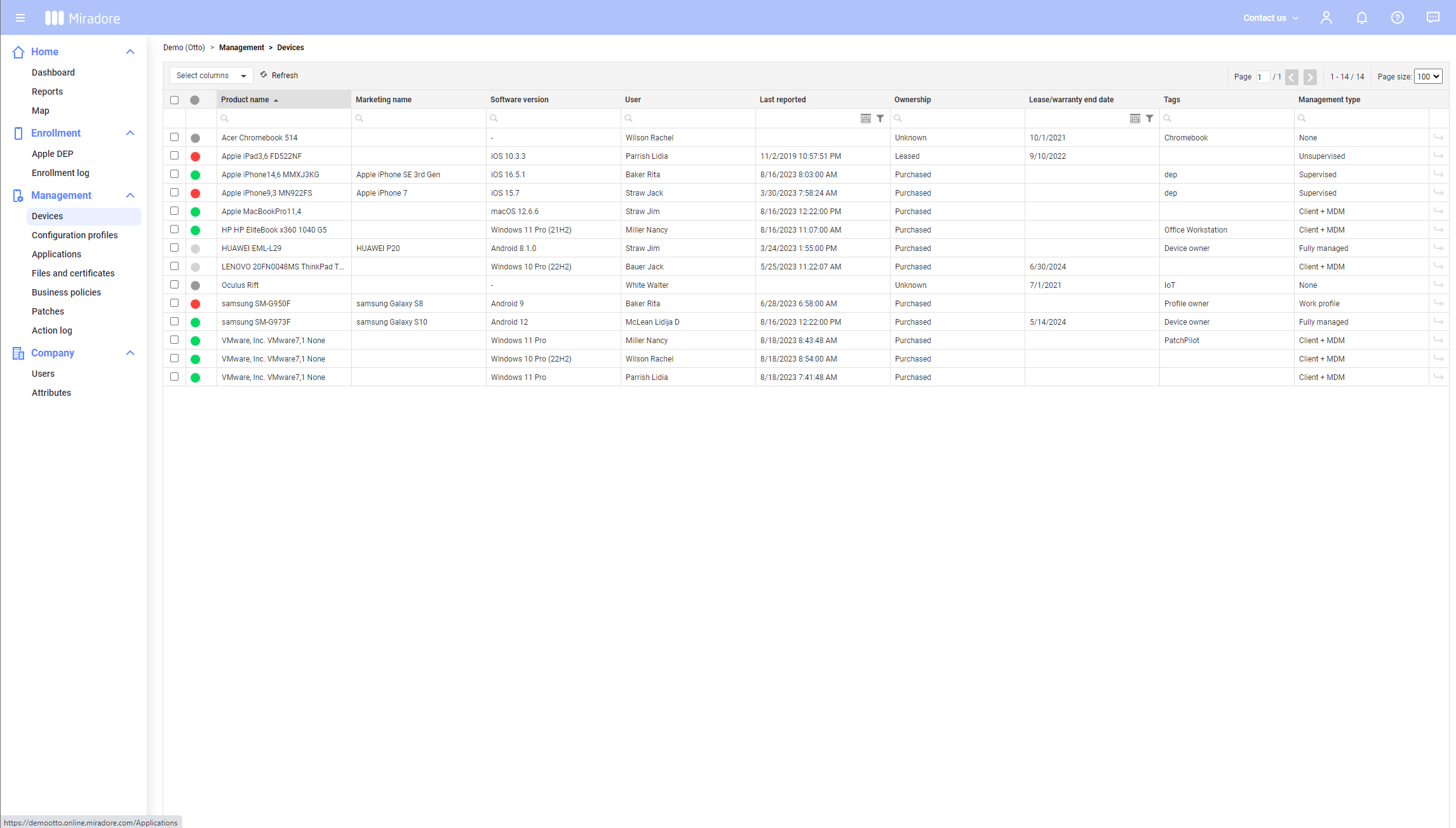The image size is (1456, 828).
Task: Open Configuration profiles in the sidebar
Action: click(75, 235)
